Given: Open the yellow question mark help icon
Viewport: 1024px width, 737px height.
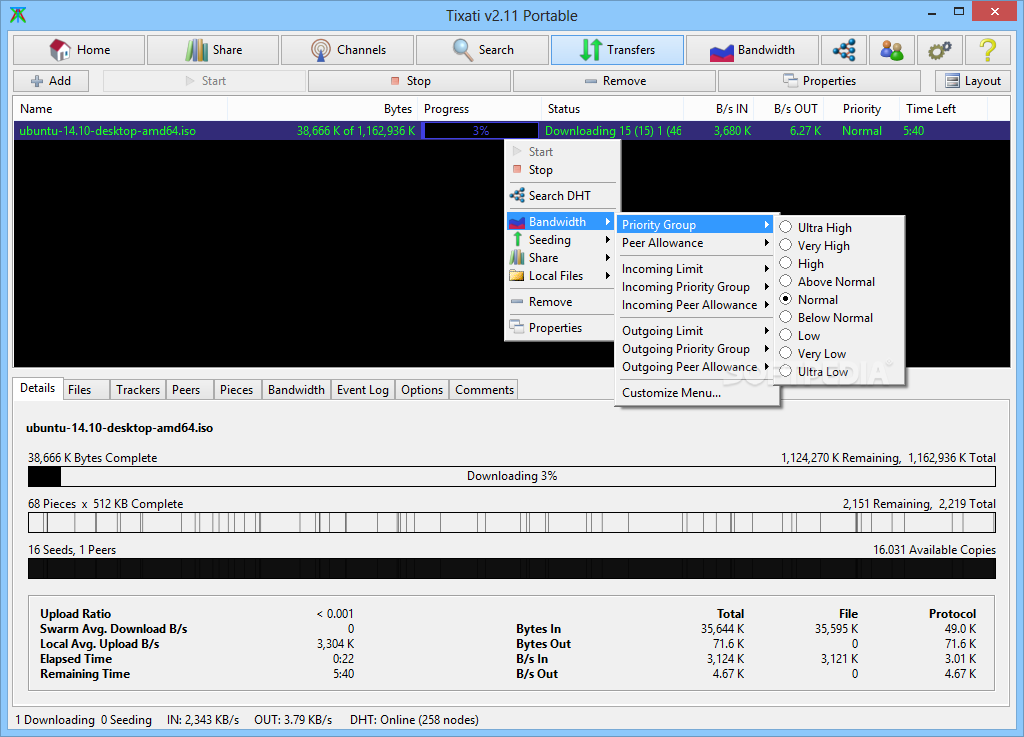Looking at the screenshot, I should [987, 50].
